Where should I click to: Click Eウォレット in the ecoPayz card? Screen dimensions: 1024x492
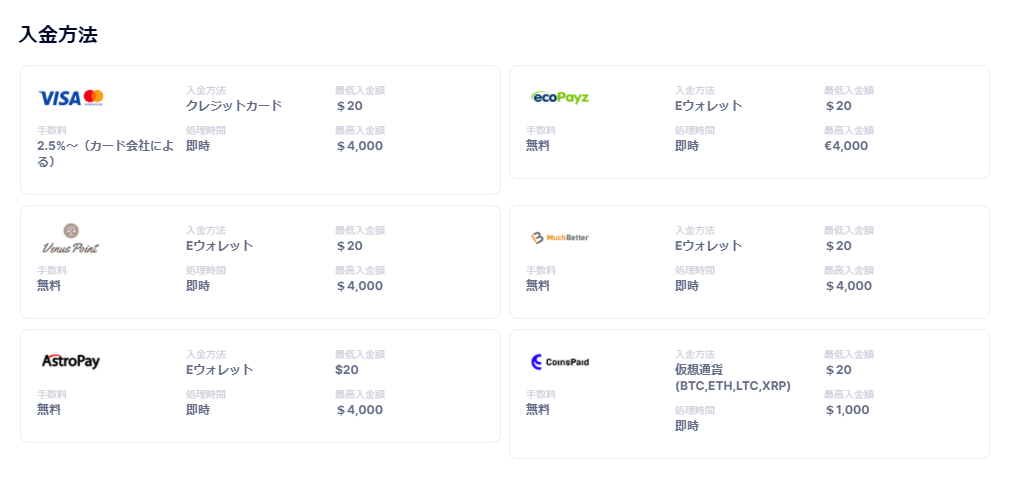[x=709, y=106]
